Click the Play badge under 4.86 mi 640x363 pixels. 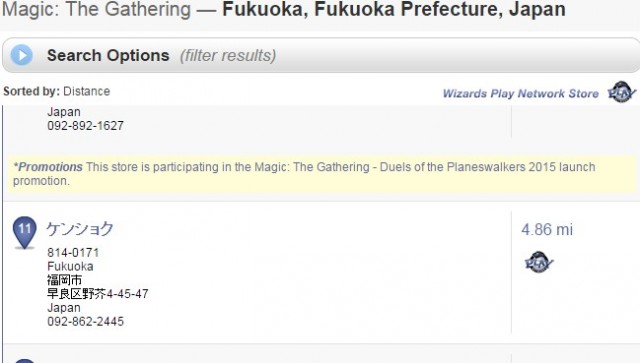539,262
